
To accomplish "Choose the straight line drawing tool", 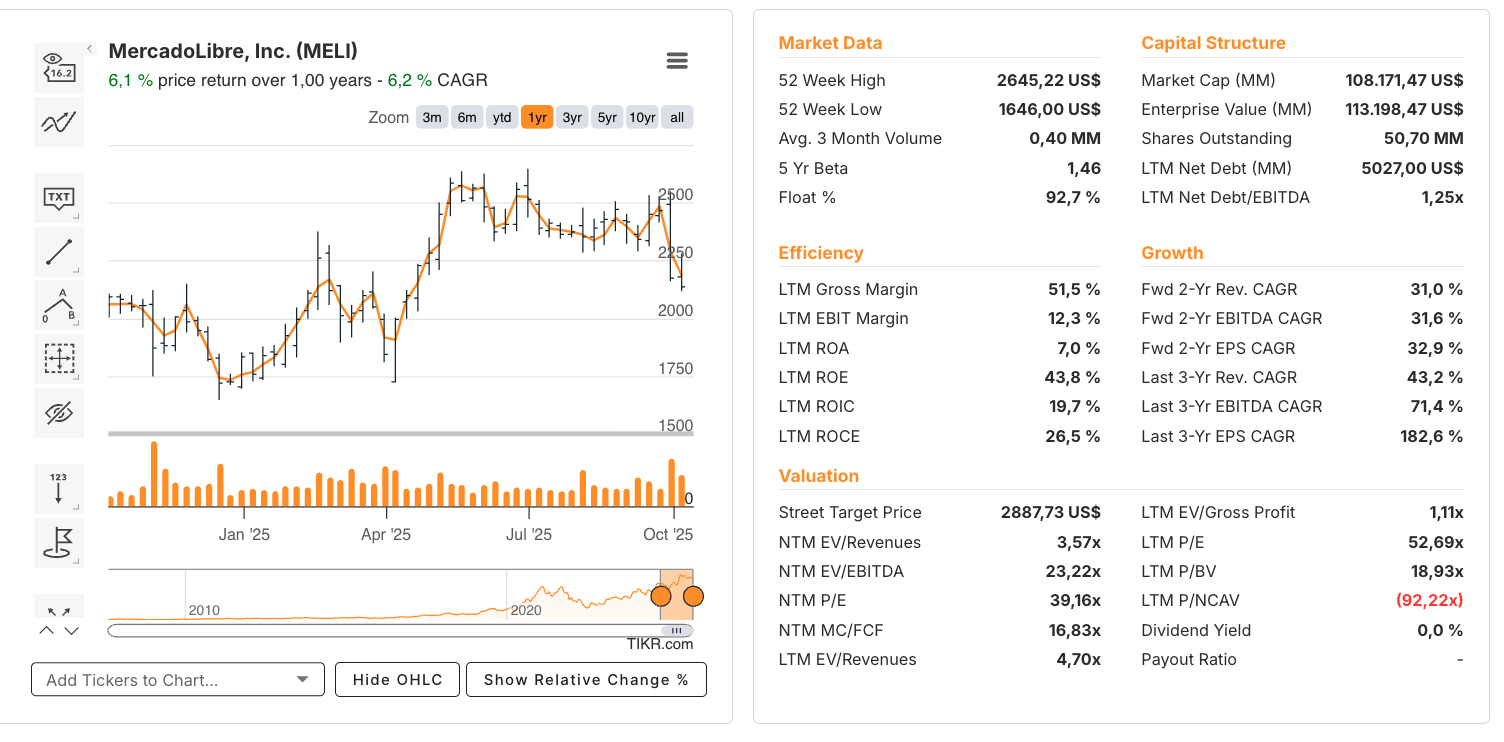I will pos(59,252).
